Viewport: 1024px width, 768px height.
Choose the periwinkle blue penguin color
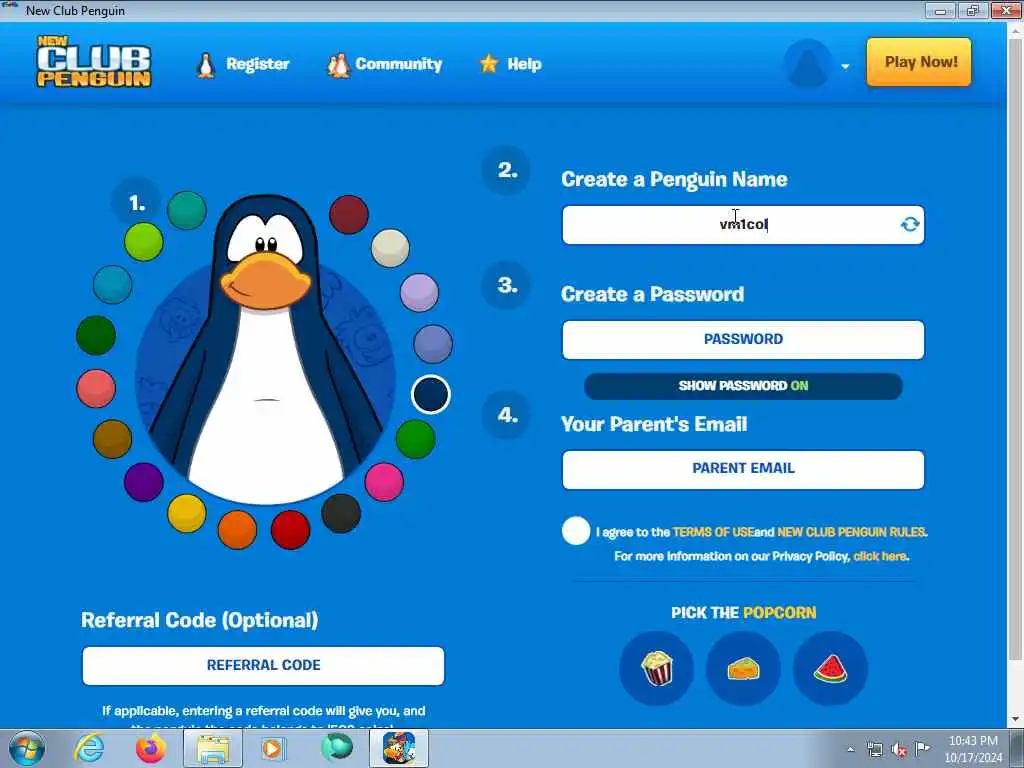(433, 344)
